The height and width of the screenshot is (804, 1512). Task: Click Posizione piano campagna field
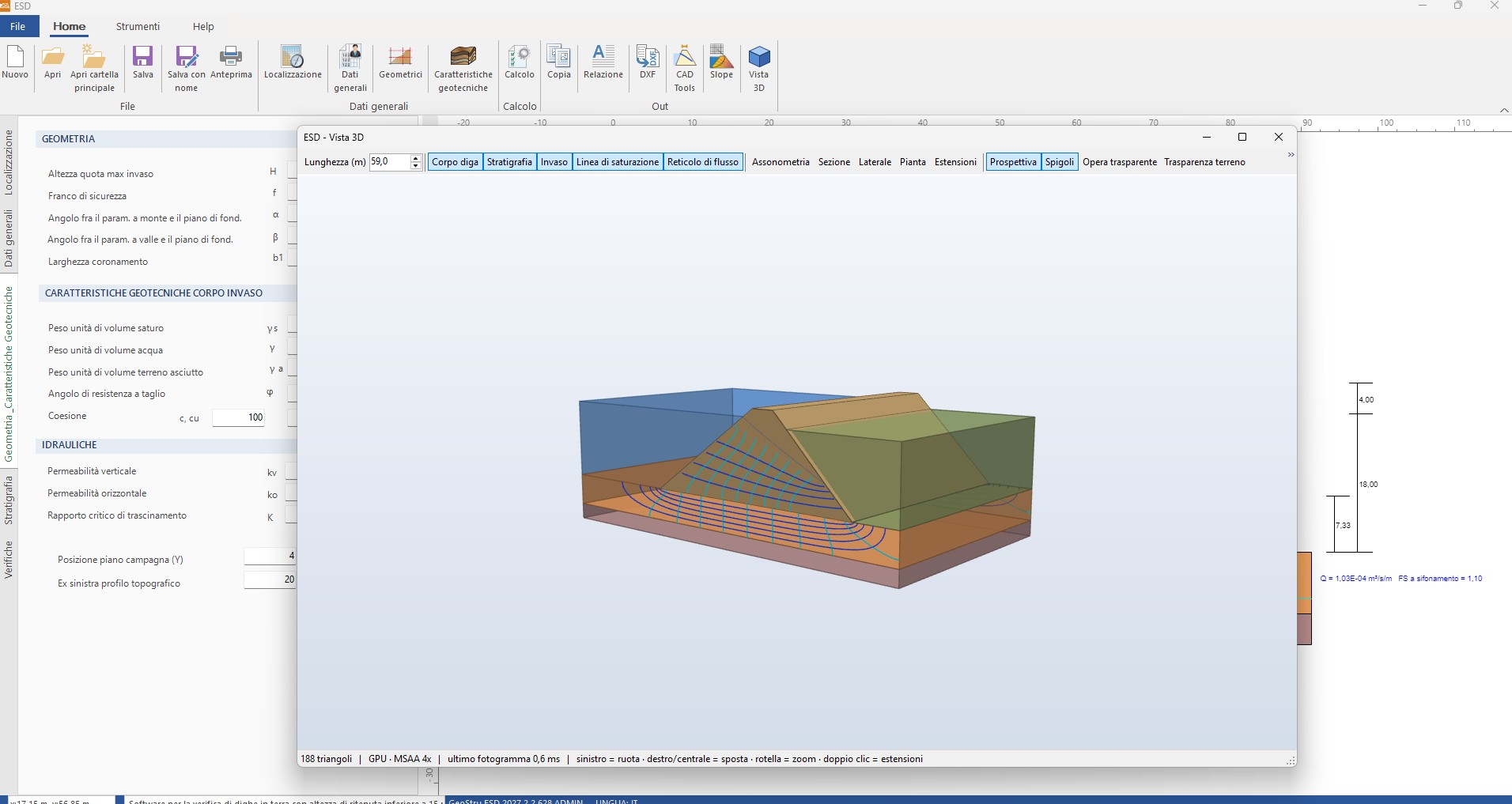point(270,556)
